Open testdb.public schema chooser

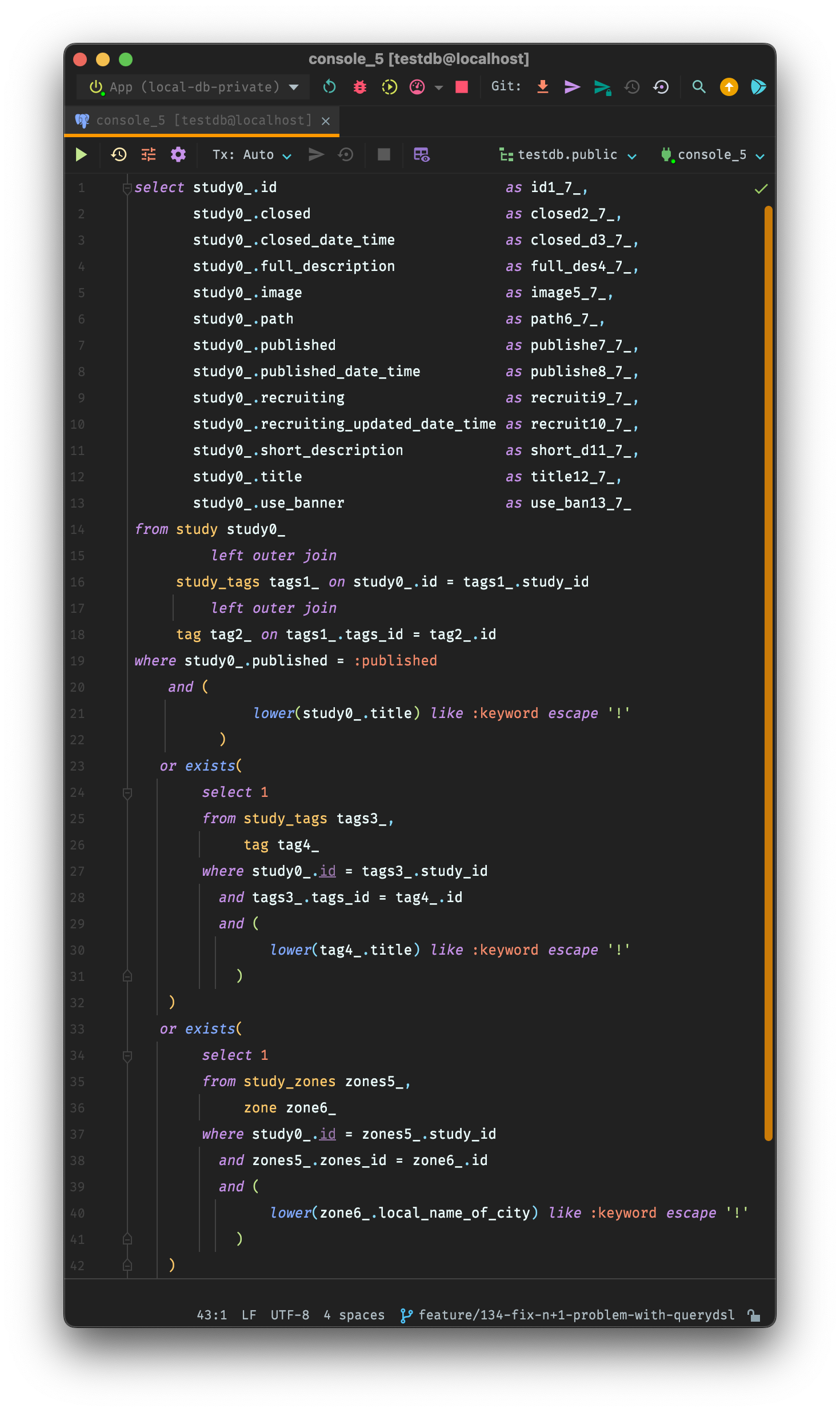(x=568, y=155)
